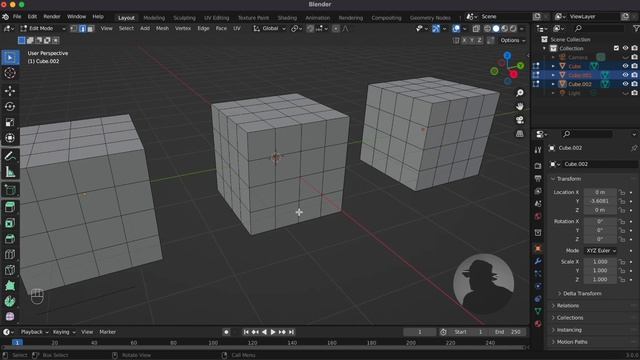Image resolution: width=640 pixels, height=360 pixels.
Task: Toggle camera view icon in viewport
Action: click(x=520, y=120)
